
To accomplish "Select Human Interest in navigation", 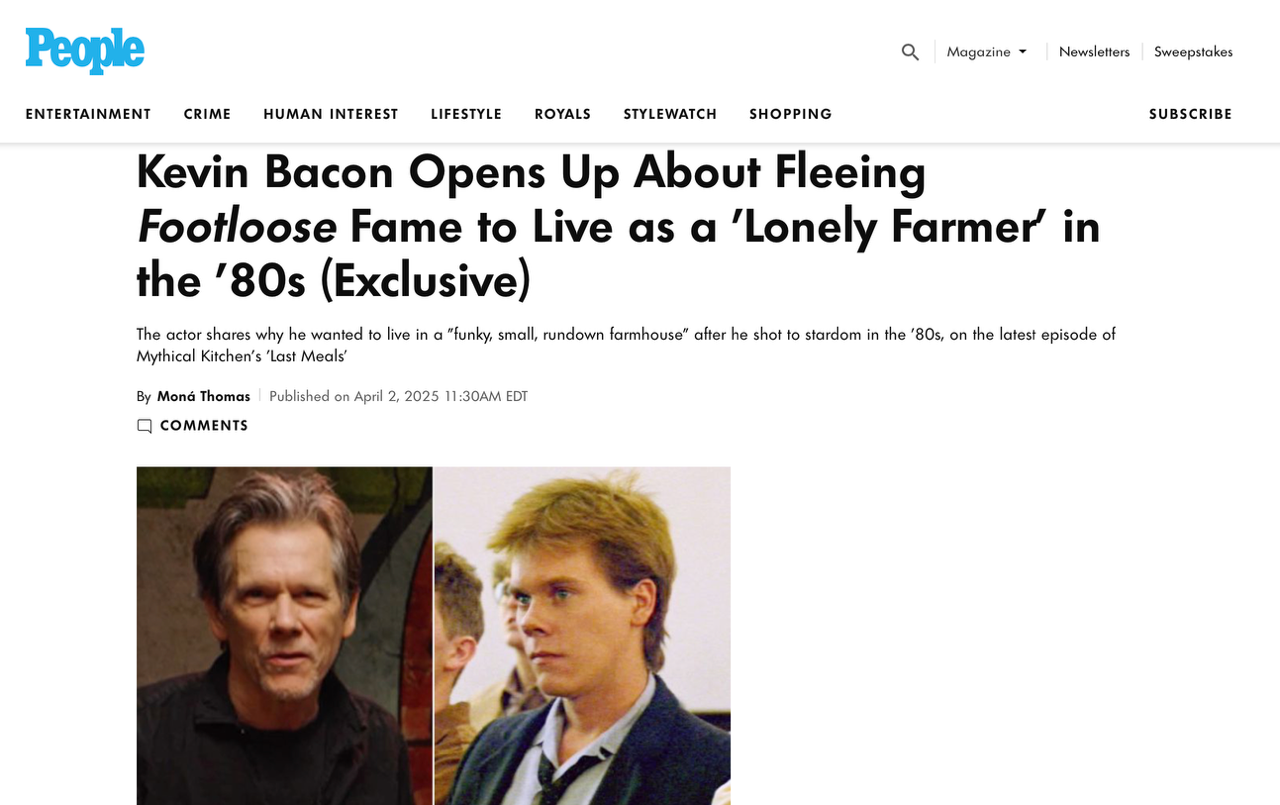I will [331, 114].
